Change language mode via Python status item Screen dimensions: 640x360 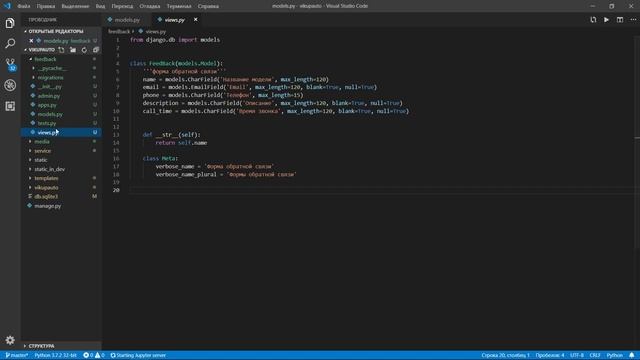pyautogui.click(x=614, y=355)
